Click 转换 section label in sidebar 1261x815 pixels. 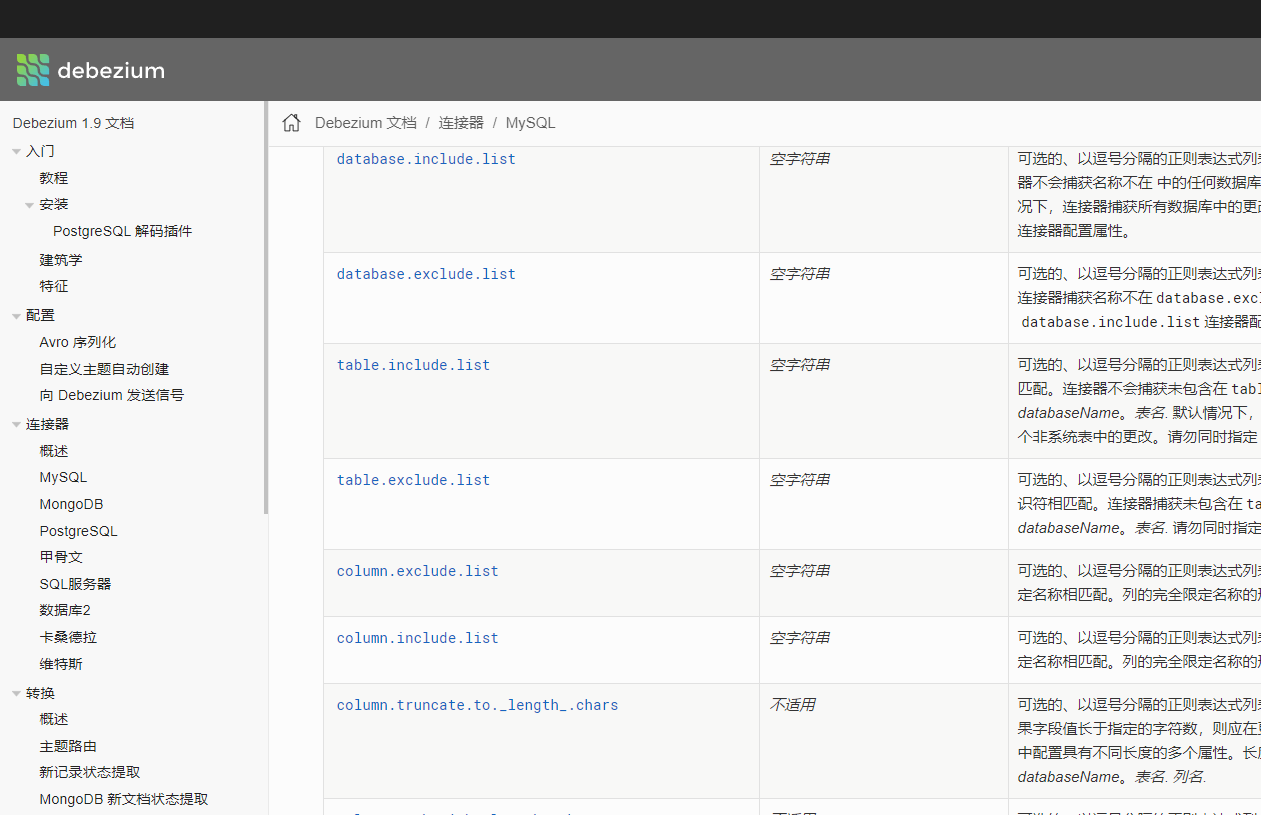point(40,693)
